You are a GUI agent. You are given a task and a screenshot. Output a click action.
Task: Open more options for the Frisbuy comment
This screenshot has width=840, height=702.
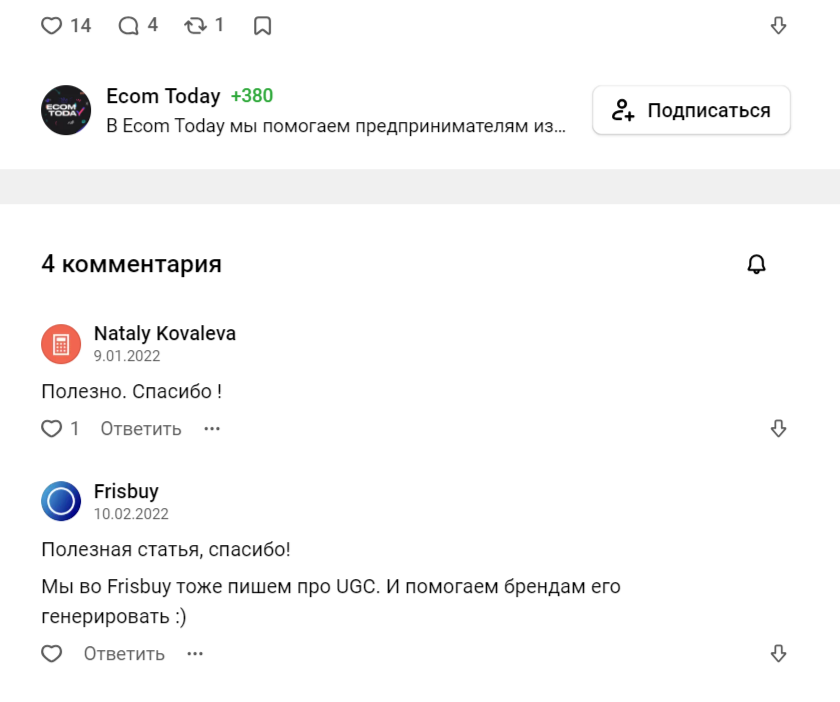coord(195,654)
